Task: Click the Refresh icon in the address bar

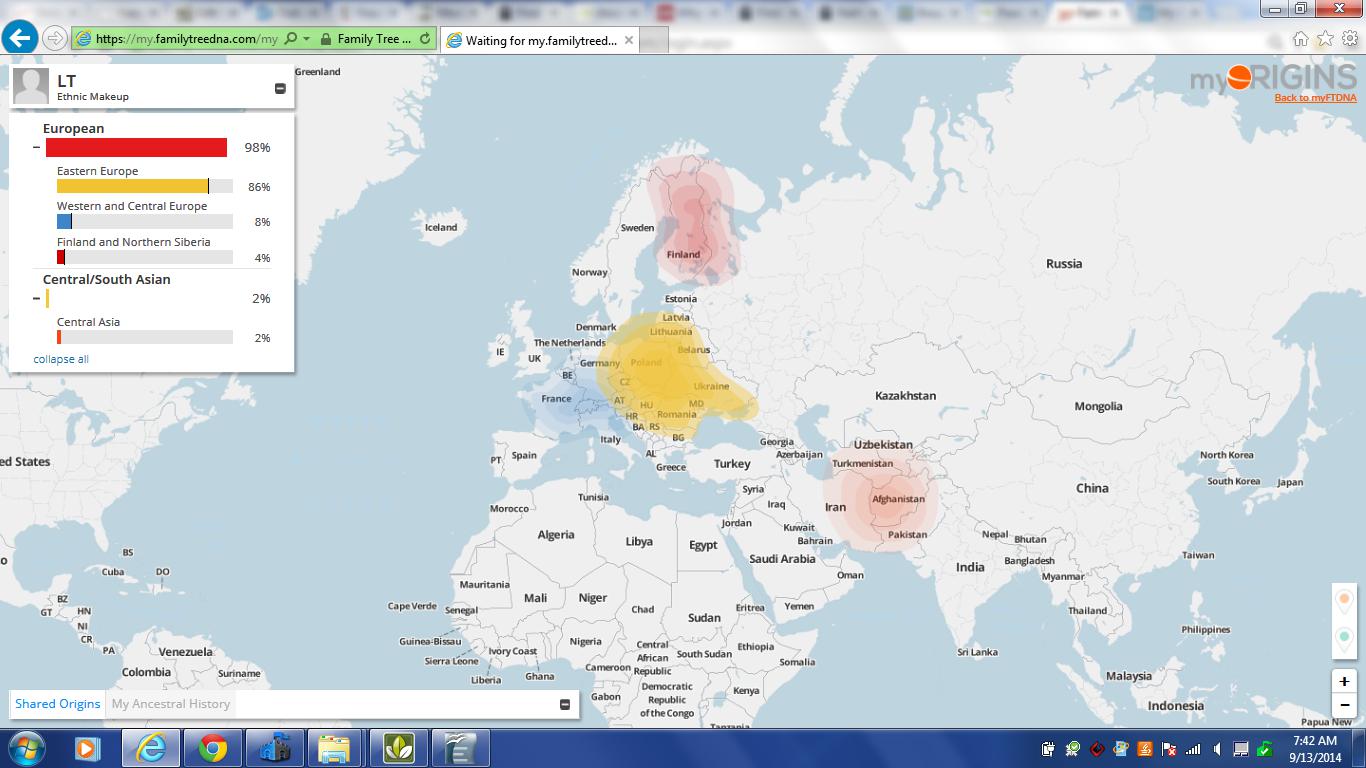Action: pos(425,39)
